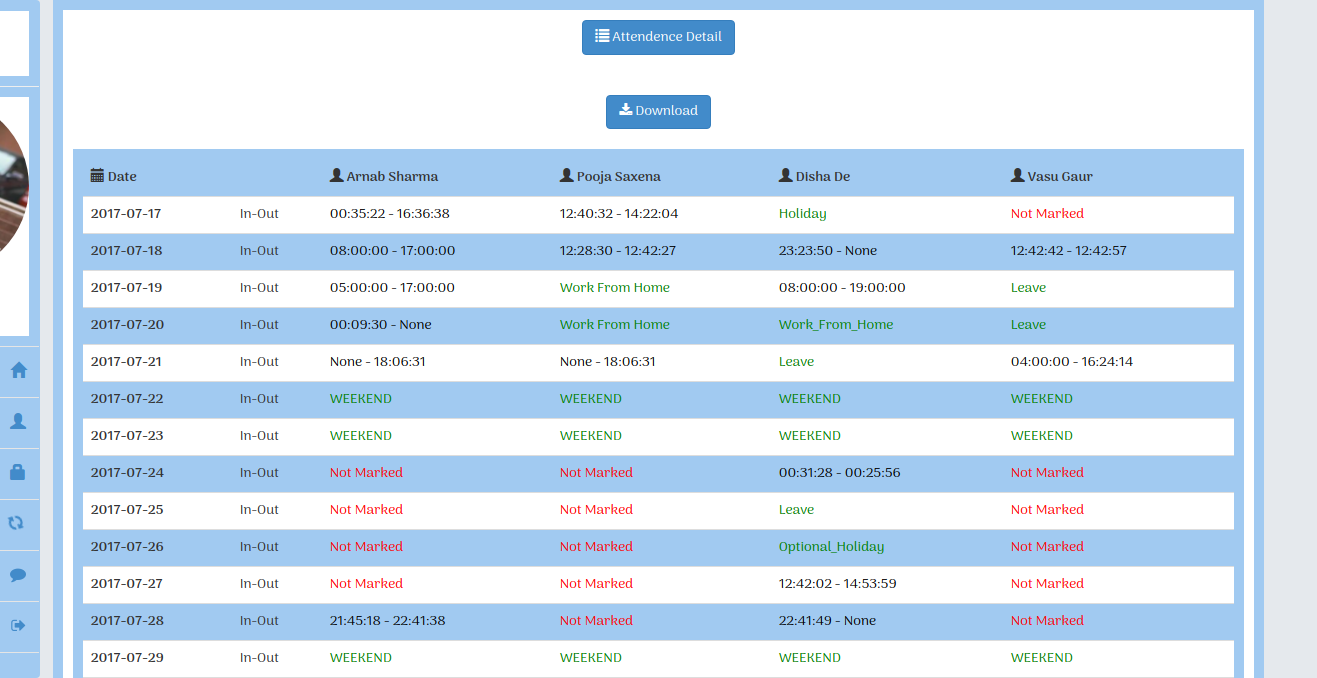Select date 2017-07-28
Screen dimensions: 1317x678
pyautogui.click(x=127, y=621)
